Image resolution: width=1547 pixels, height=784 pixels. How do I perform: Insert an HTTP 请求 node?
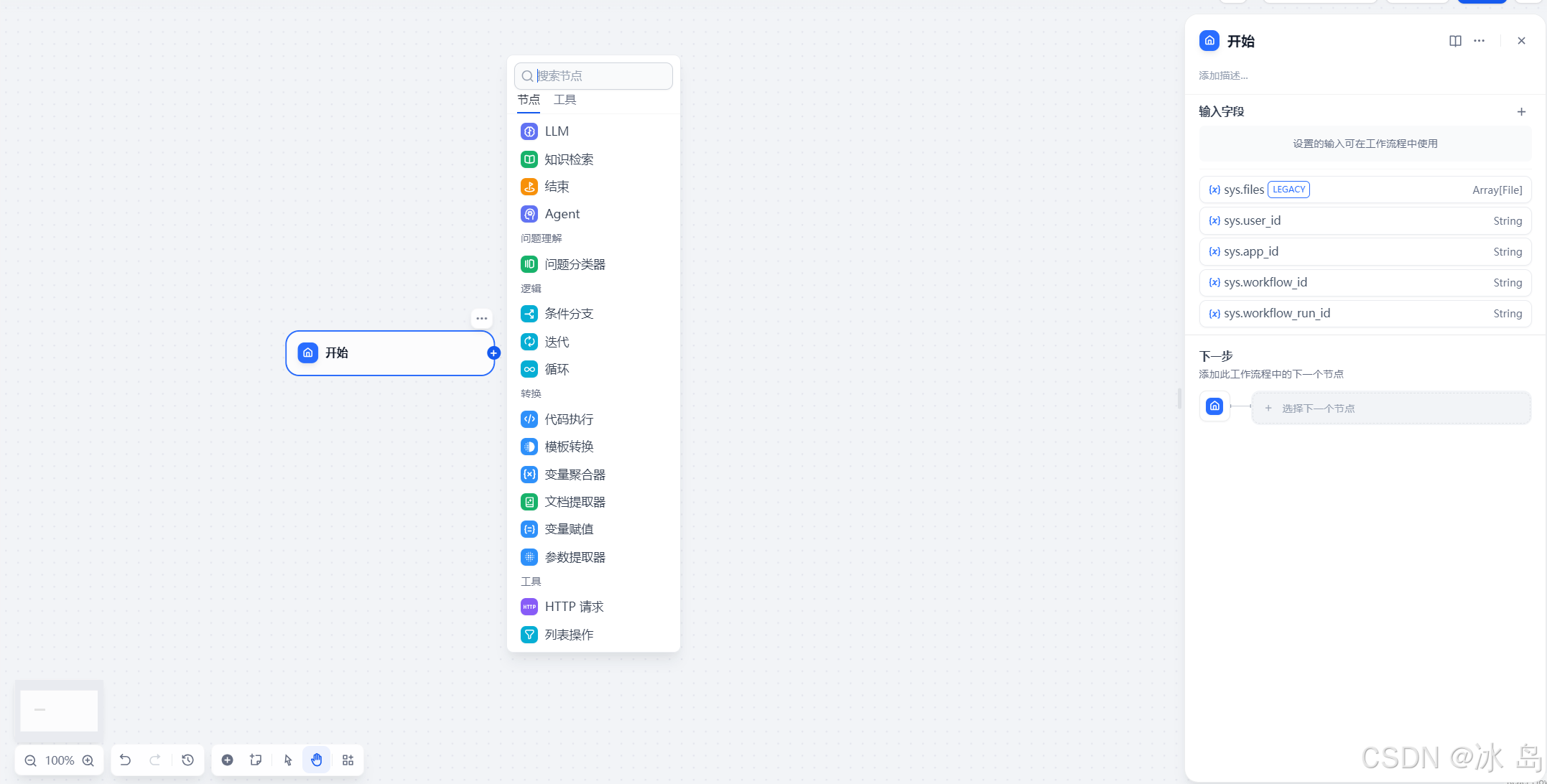coord(573,607)
